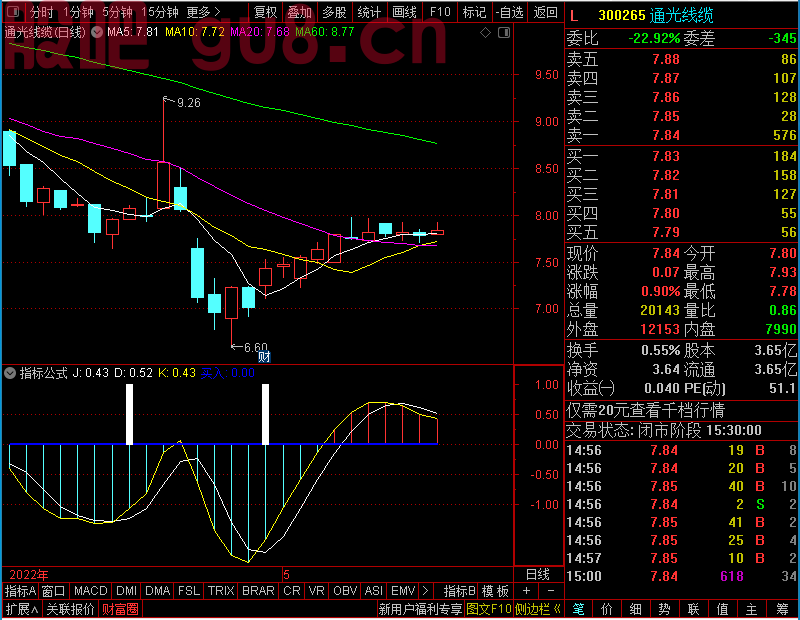This screenshot has width=800, height=620.
Task: Toggle 叠加 overlay of another stock
Action: click(x=299, y=12)
